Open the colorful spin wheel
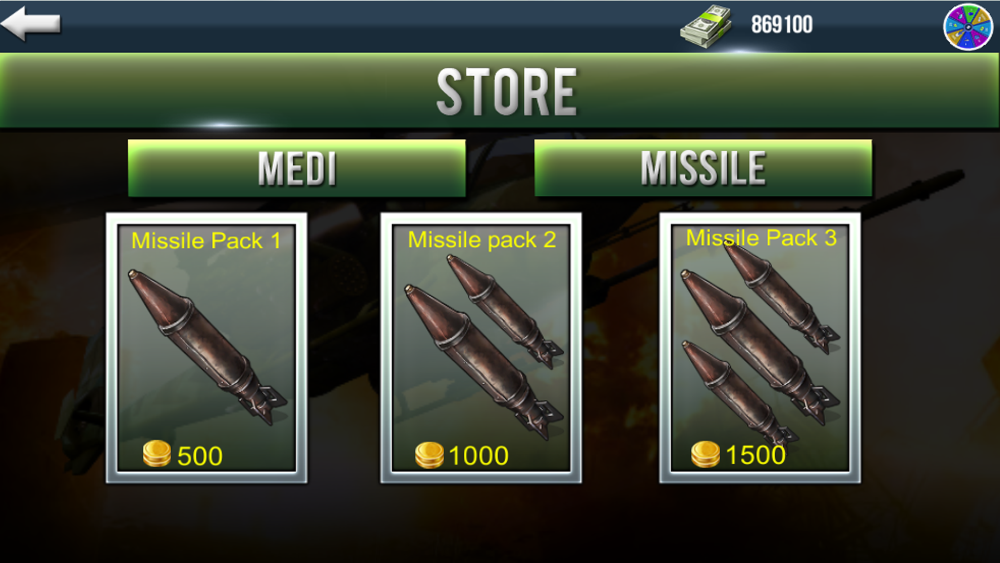The width and height of the screenshot is (1000, 563). [967, 26]
